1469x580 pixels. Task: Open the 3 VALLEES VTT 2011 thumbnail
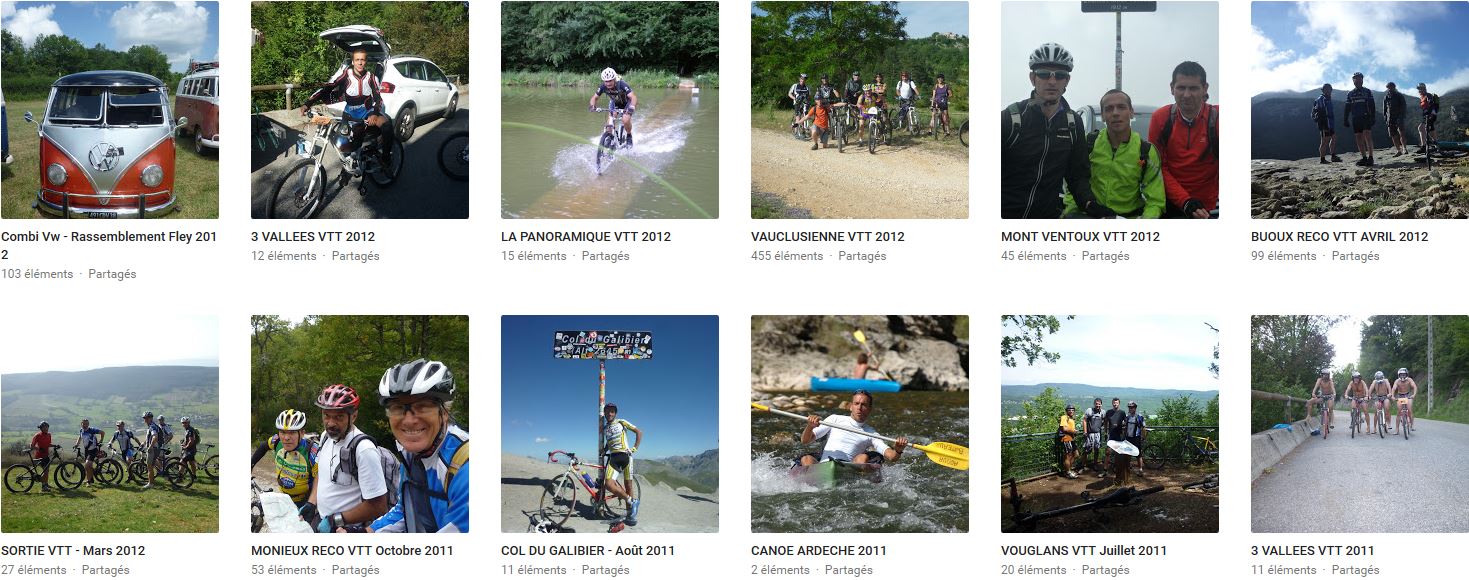(1360, 424)
